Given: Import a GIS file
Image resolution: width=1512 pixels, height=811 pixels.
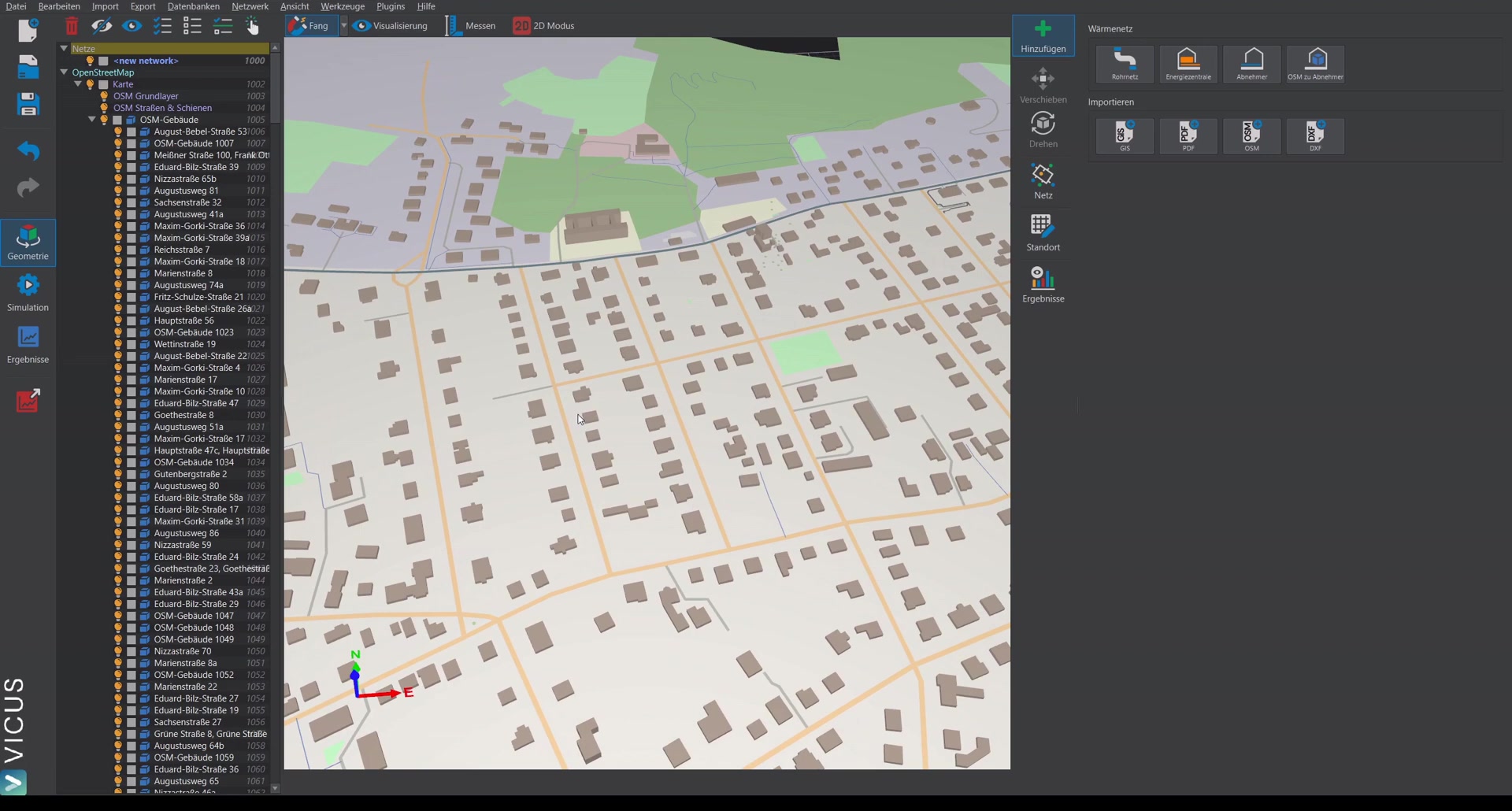Looking at the screenshot, I should 1125,136.
